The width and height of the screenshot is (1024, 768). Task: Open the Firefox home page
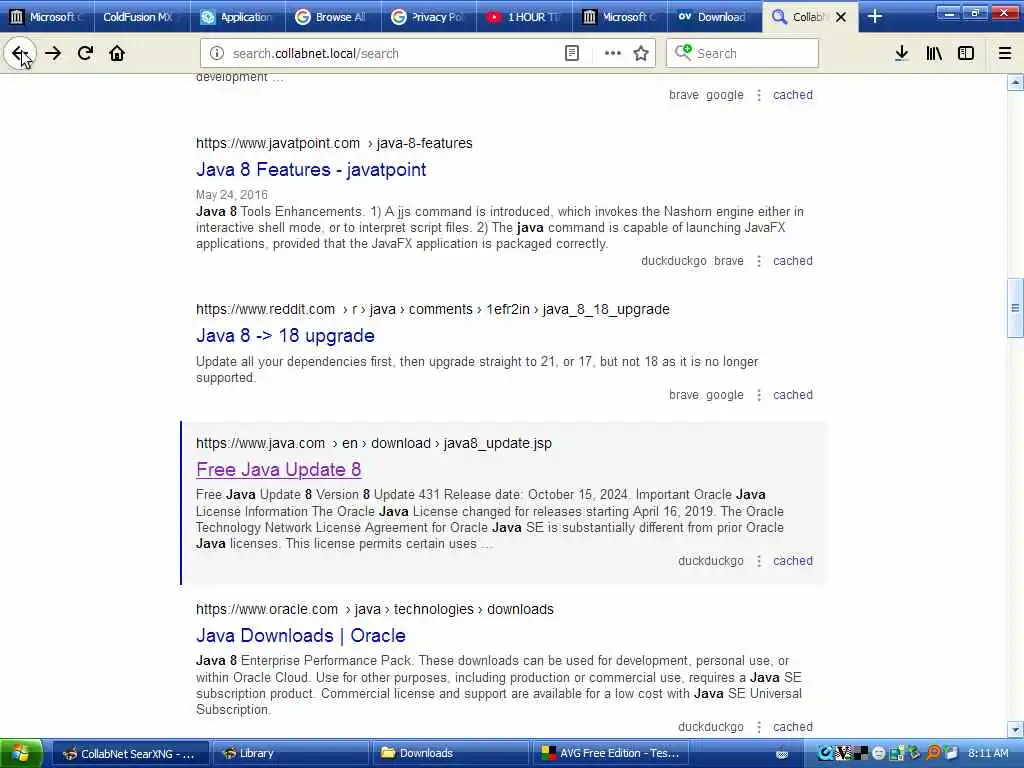pyautogui.click(x=117, y=53)
